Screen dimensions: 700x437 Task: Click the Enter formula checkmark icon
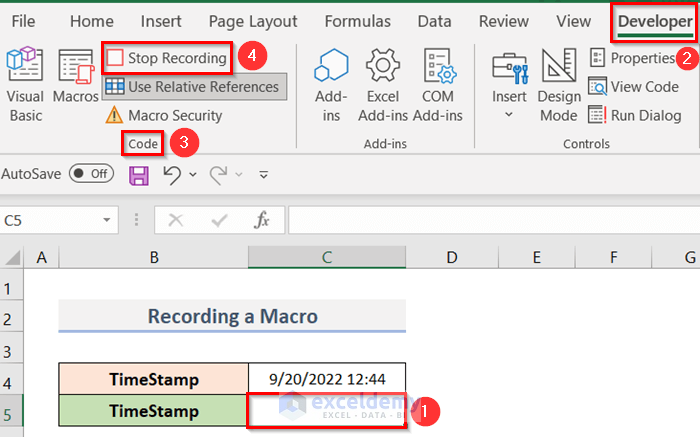click(x=219, y=220)
